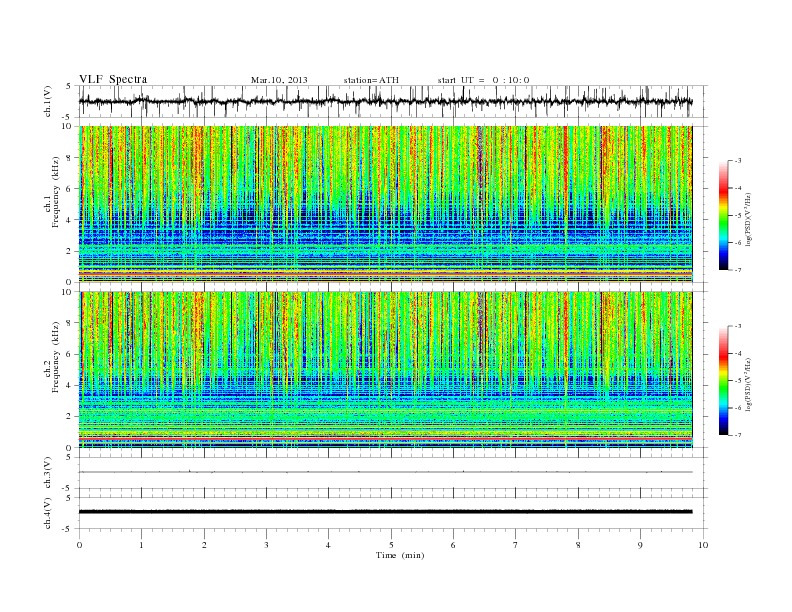Click inside the ch.1 voltage waveform trace
Viewport: 792px width, 612px height.
tap(385, 101)
